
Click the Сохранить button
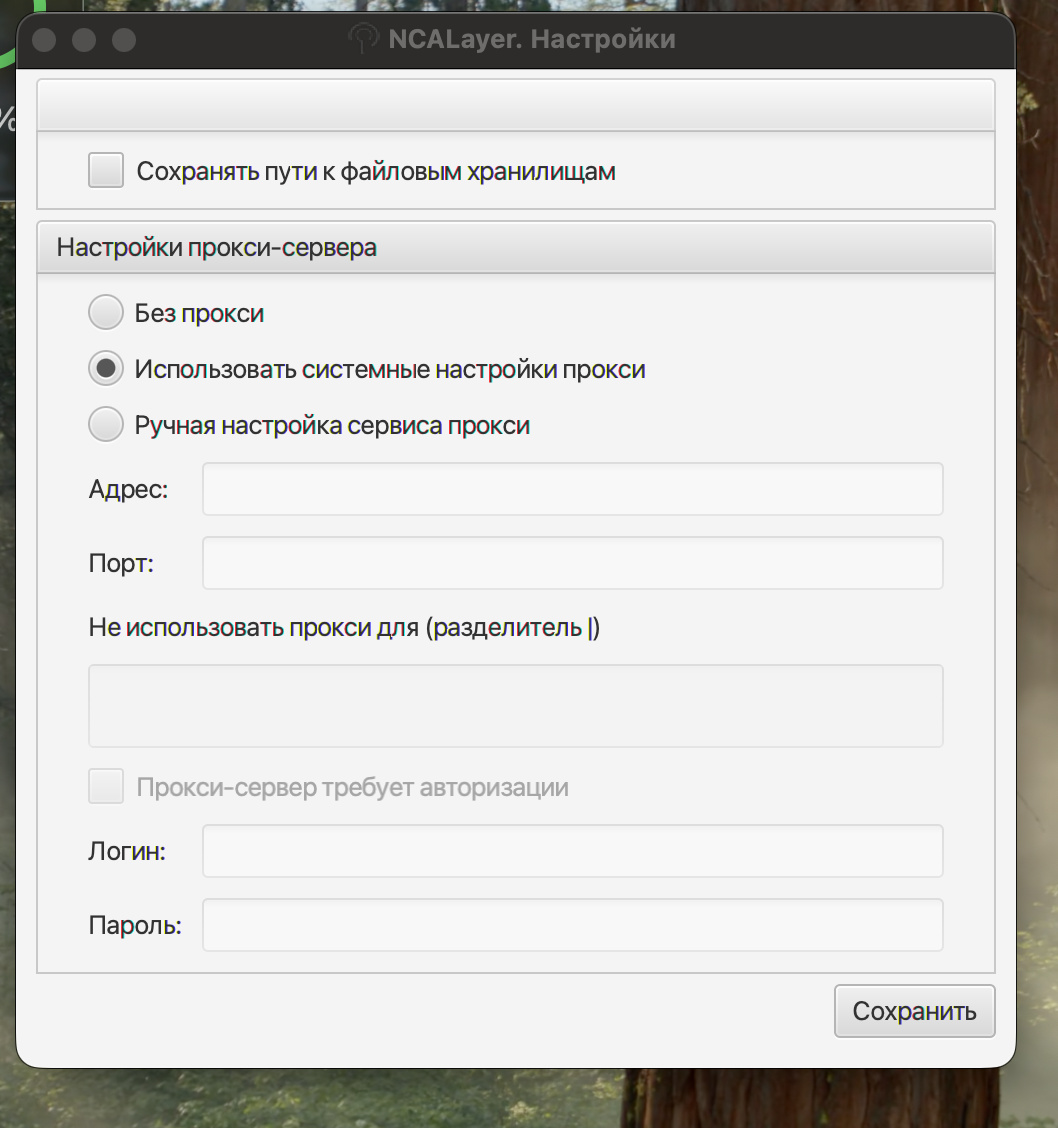tap(915, 1011)
